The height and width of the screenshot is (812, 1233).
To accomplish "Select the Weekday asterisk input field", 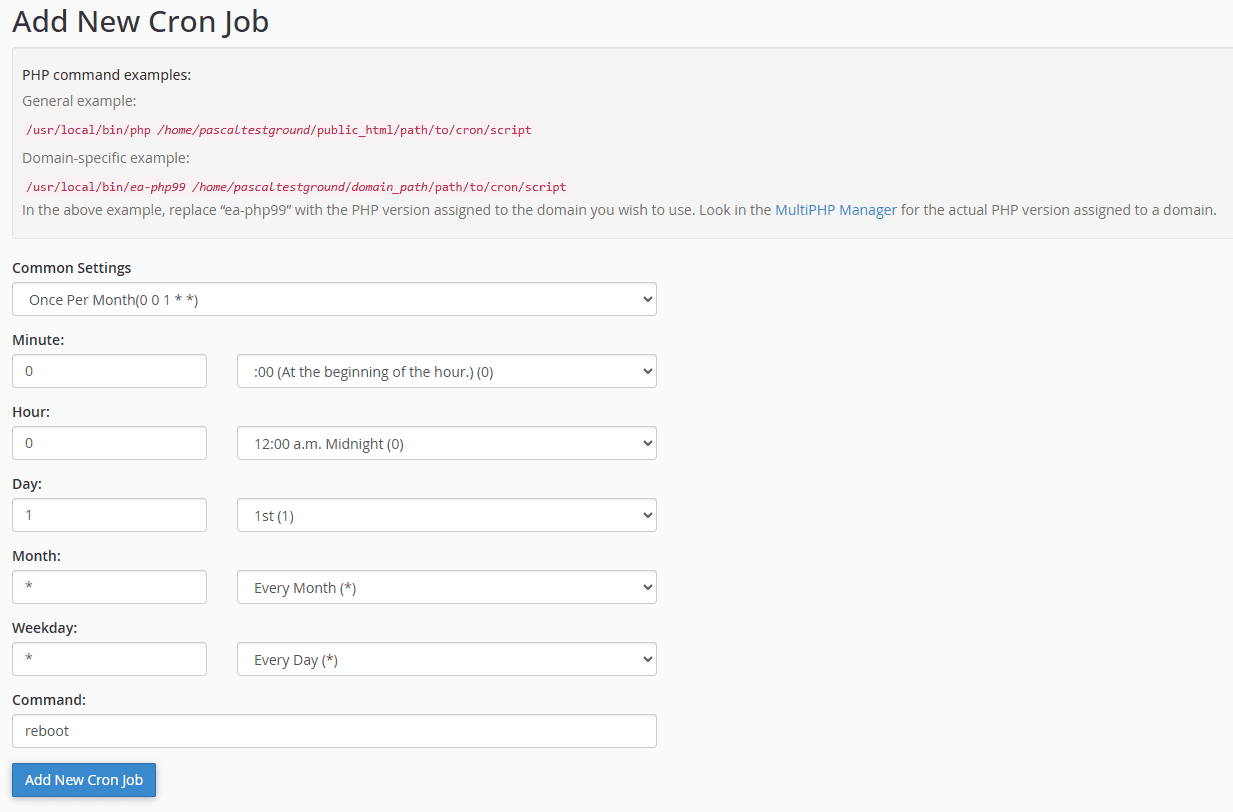I will (x=109, y=659).
